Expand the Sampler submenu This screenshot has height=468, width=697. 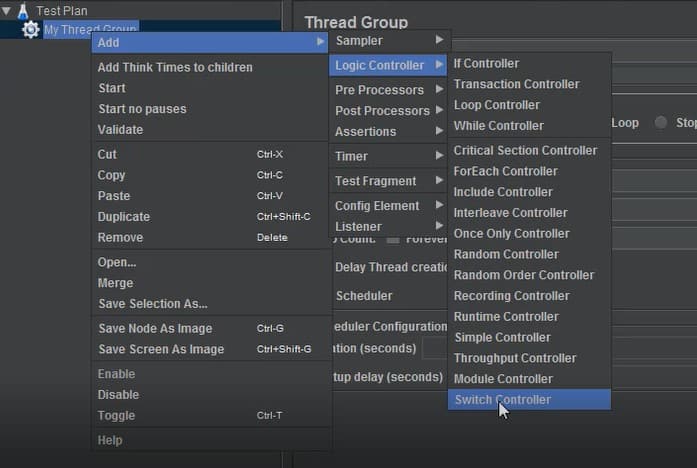pos(388,41)
